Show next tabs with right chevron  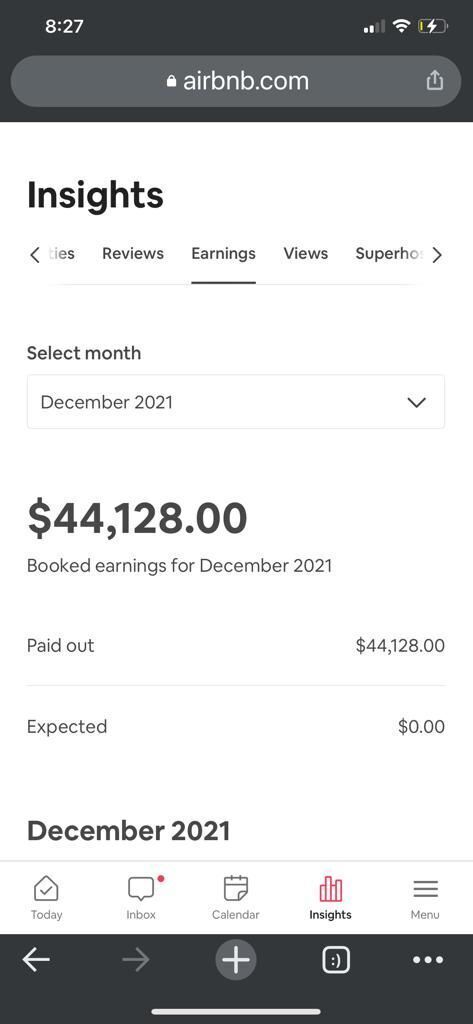pyautogui.click(x=437, y=255)
